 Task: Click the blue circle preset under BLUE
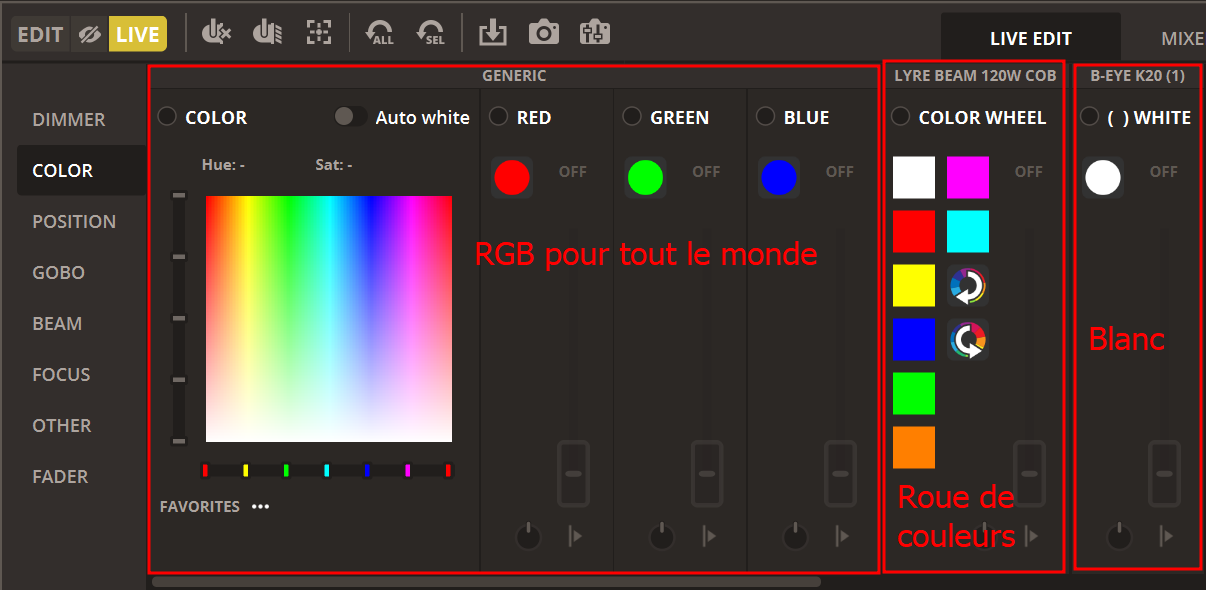779,178
